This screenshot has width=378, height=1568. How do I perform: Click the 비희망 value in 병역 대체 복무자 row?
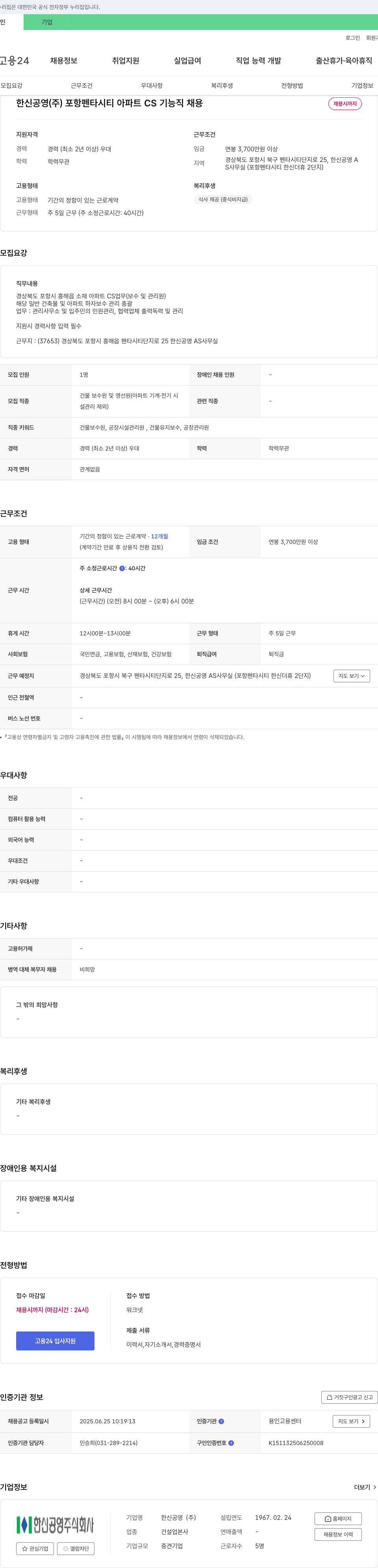point(87,970)
